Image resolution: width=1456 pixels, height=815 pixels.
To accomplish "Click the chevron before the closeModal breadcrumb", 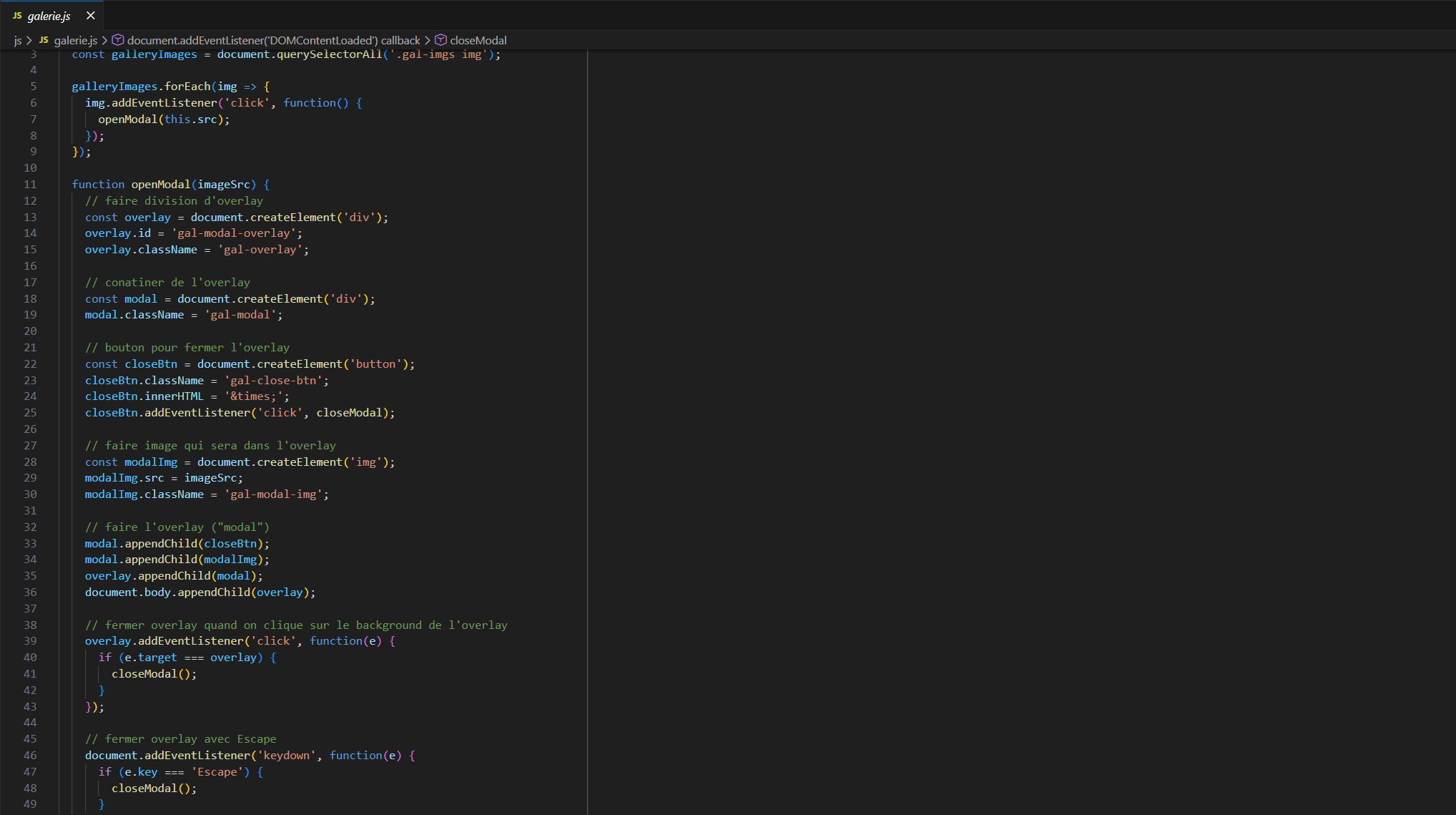I will [x=428, y=41].
